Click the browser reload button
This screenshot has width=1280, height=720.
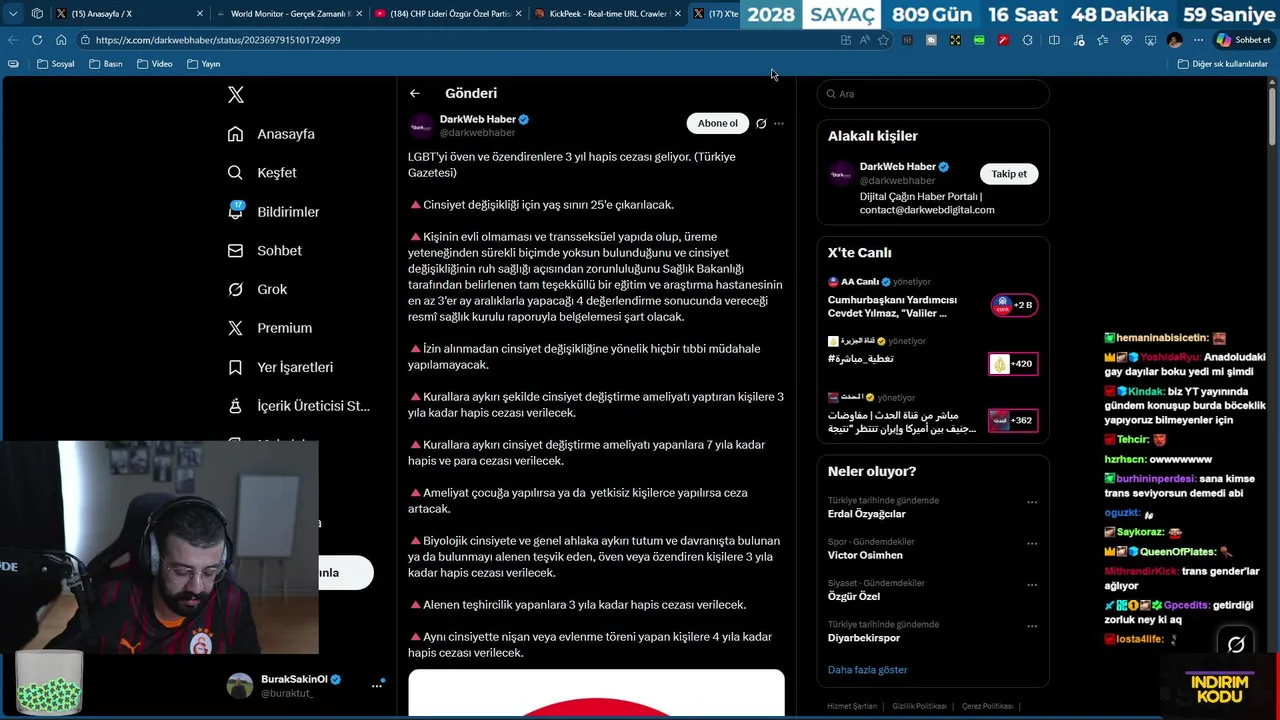pyautogui.click(x=37, y=40)
